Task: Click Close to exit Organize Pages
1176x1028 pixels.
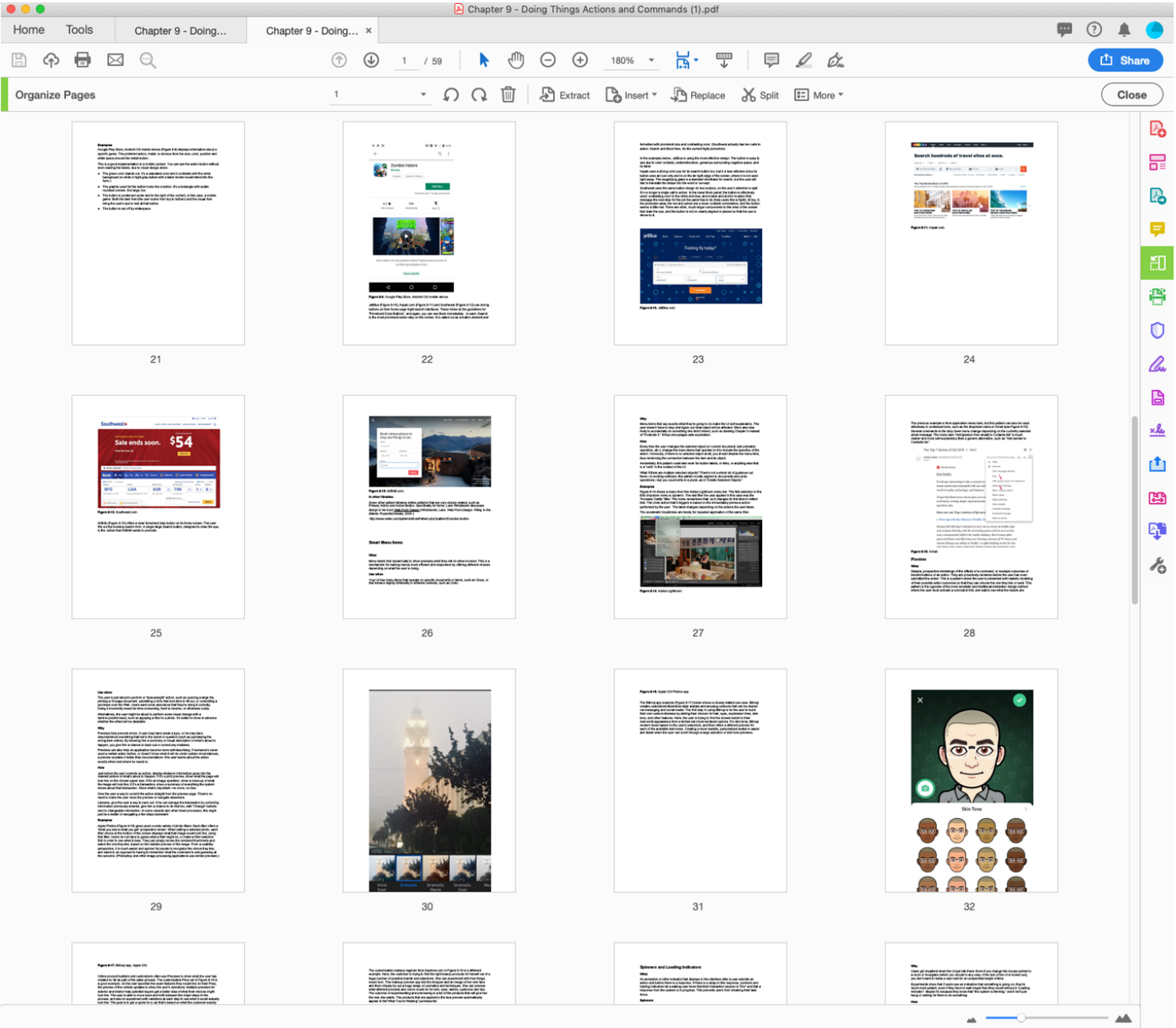Action: click(1132, 95)
